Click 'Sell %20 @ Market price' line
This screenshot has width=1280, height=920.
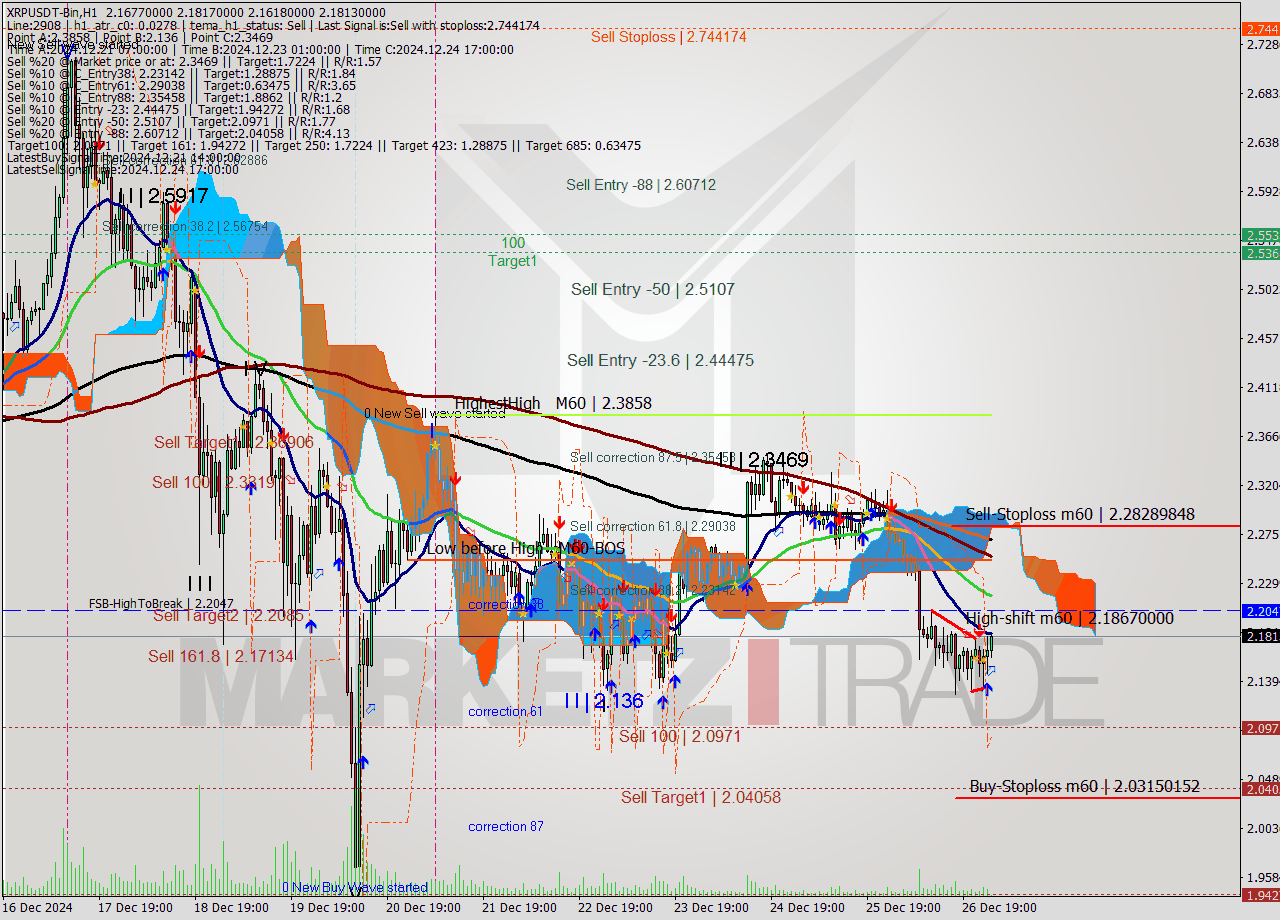pyautogui.click(x=194, y=62)
